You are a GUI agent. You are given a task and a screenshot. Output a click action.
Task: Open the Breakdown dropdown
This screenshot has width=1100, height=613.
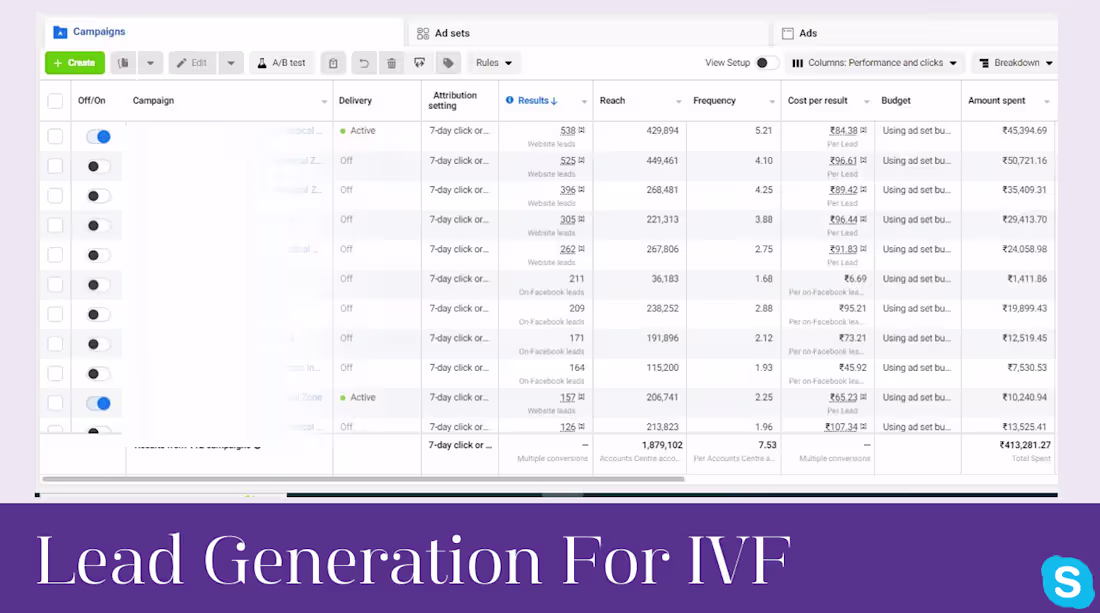(x=1016, y=63)
